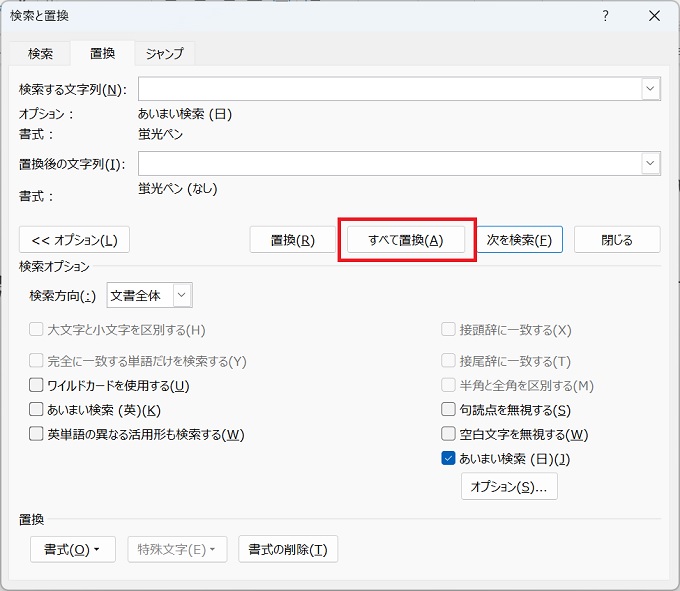This screenshot has width=680, height=591.
Task: Open the 検索方向 文書全体 dropdown
Action: pos(150,296)
